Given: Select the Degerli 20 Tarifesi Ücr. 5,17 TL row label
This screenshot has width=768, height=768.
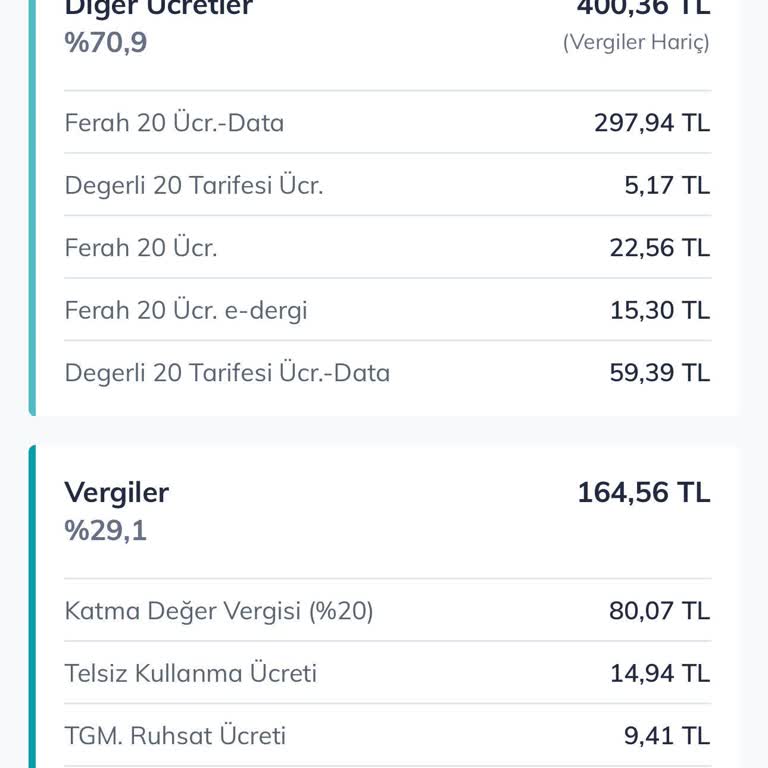Looking at the screenshot, I should 193,185.
